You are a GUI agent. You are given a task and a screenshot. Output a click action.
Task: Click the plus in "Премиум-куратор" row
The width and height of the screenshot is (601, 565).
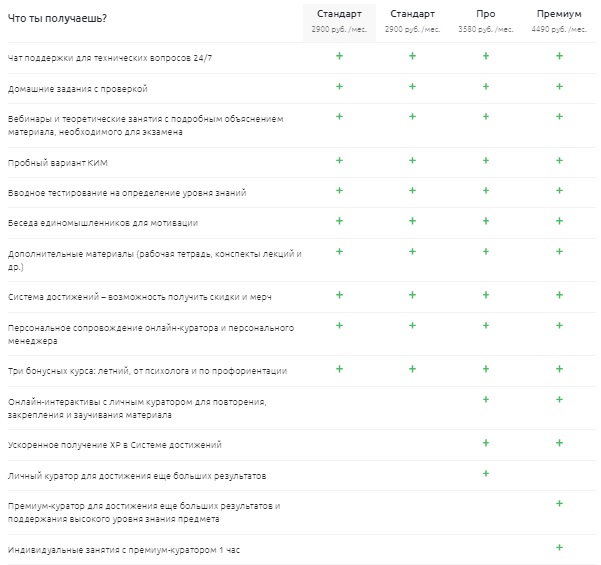(x=559, y=503)
